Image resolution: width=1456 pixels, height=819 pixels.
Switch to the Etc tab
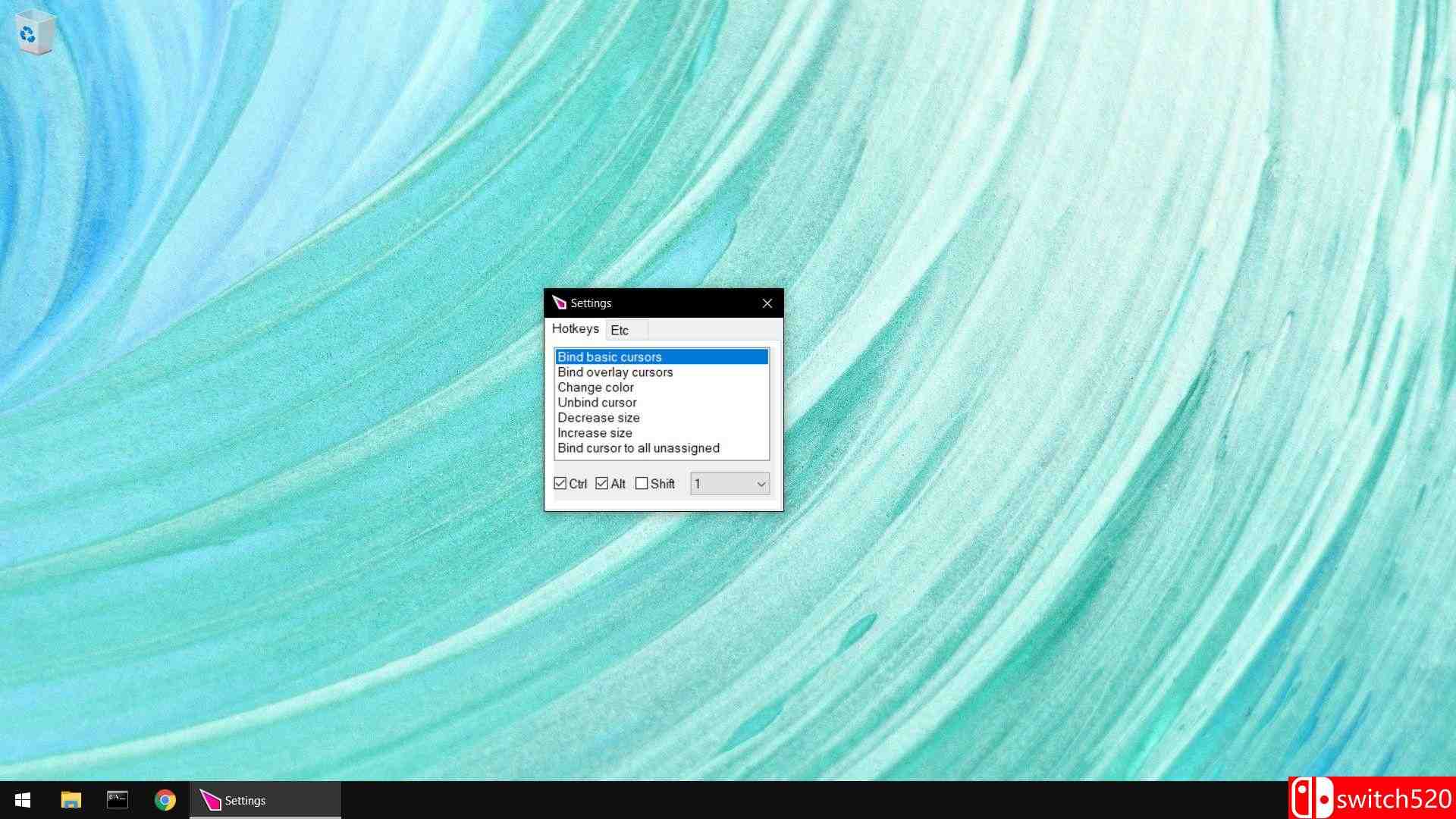tap(620, 331)
